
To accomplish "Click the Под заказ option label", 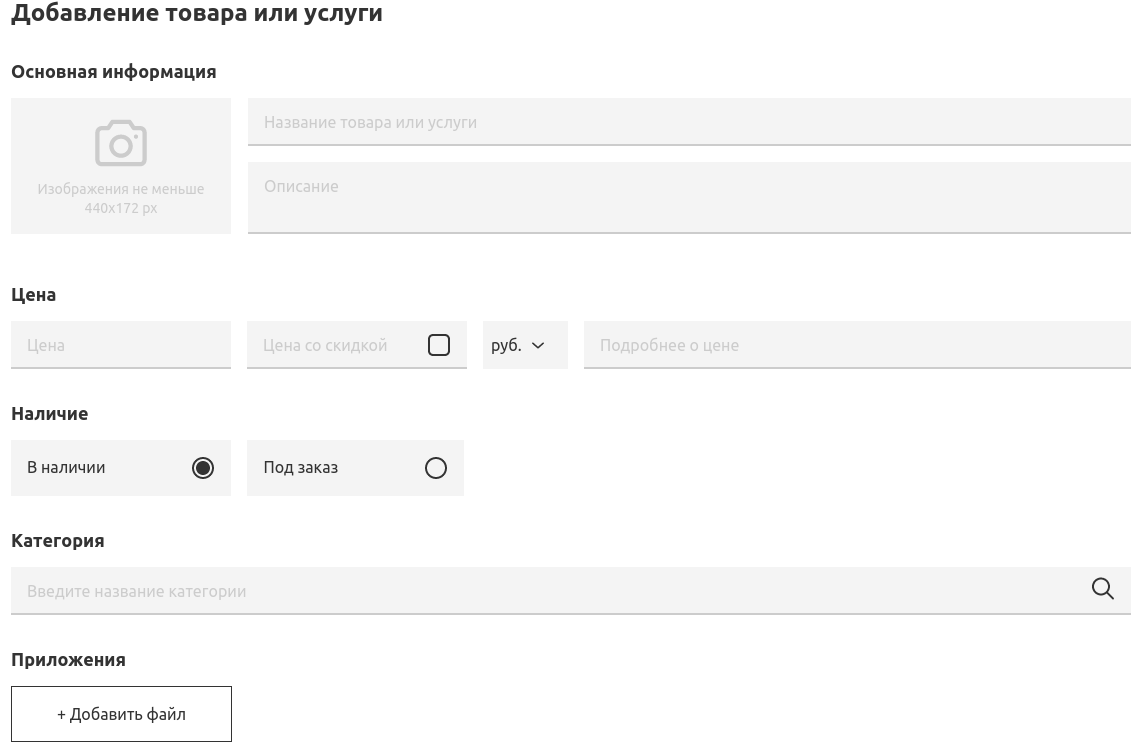I will (301, 468).
